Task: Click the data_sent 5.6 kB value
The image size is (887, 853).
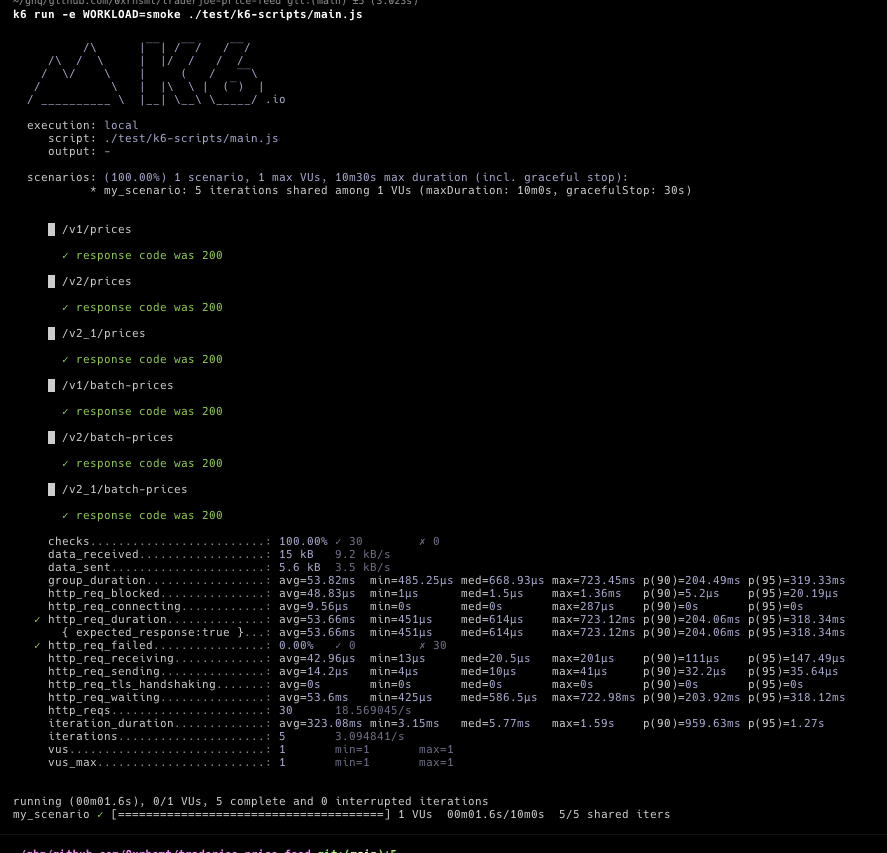Action: point(300,568)
